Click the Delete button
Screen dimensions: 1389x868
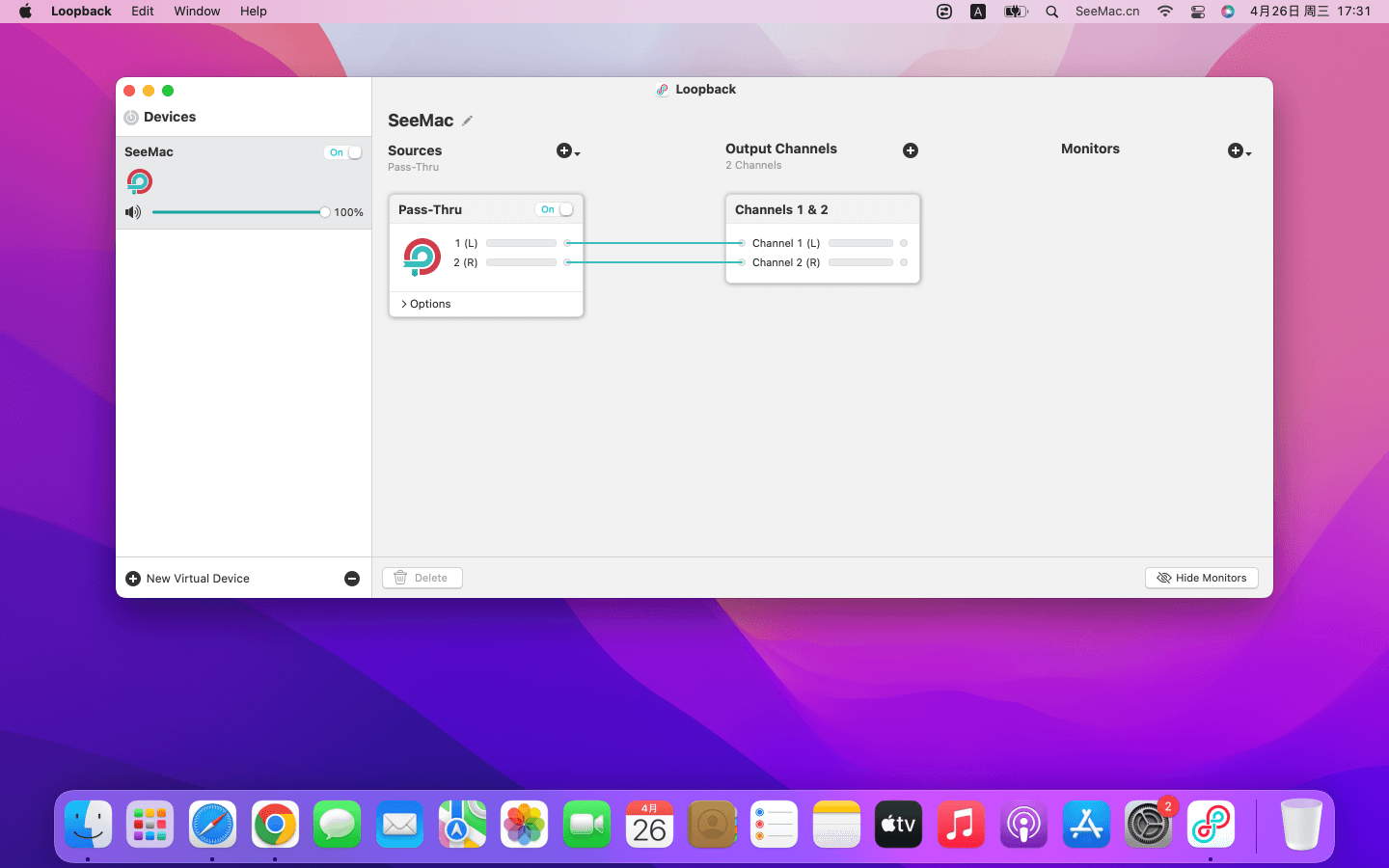(x=422, y=578)
